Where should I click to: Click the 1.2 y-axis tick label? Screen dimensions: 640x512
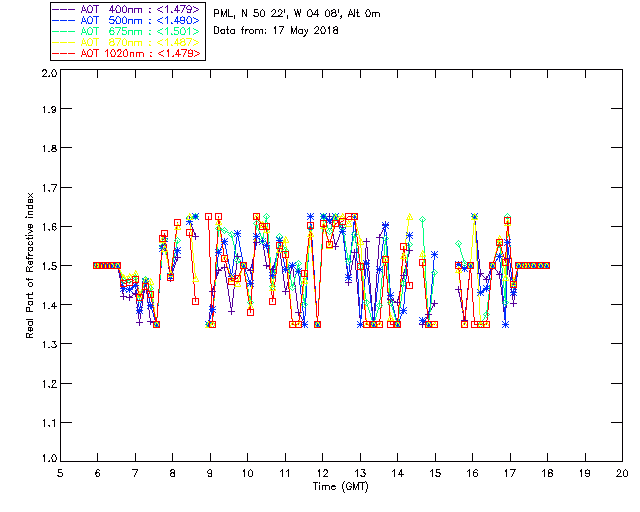pos(49,384)
